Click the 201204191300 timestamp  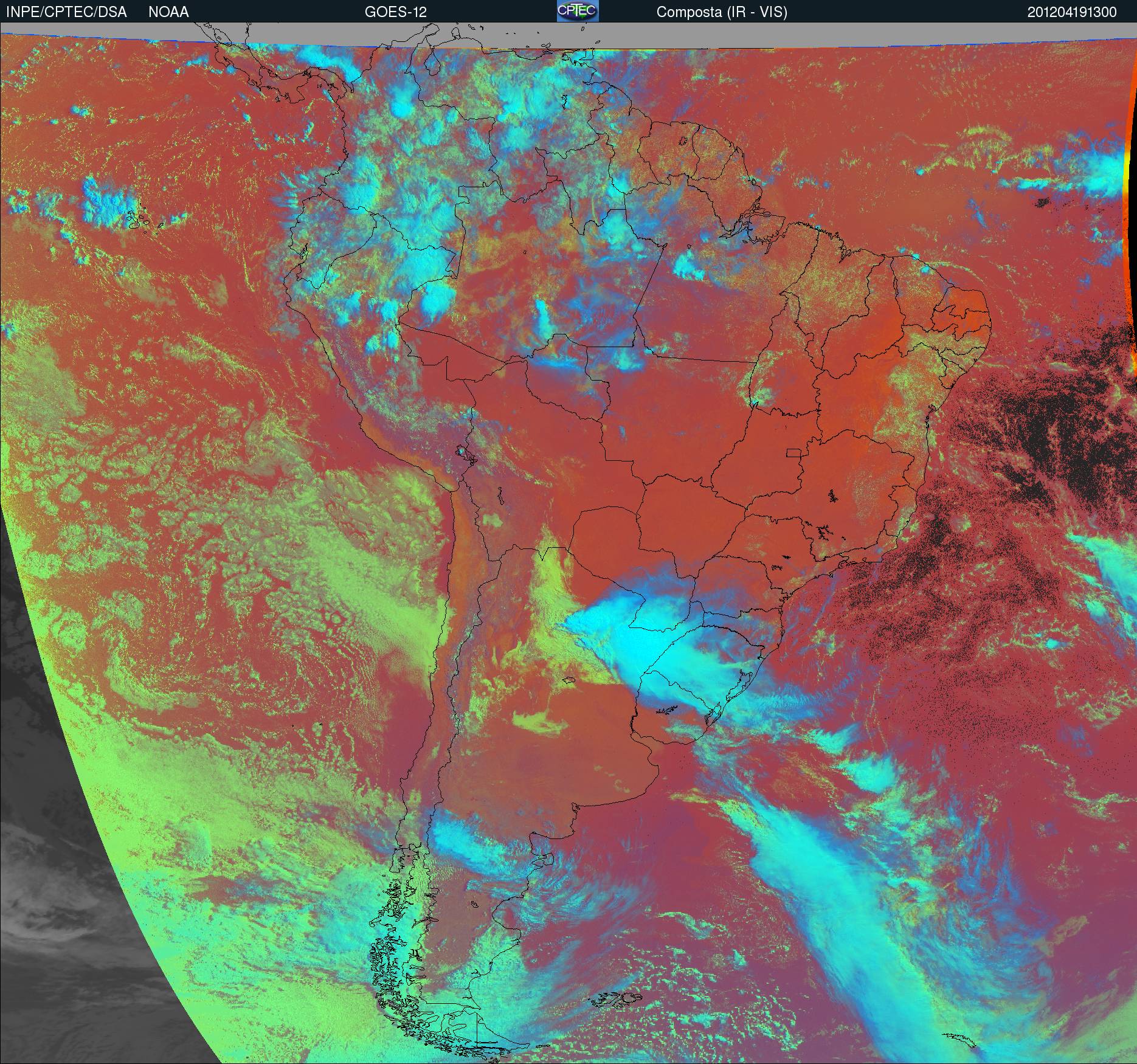(1072, 12)
